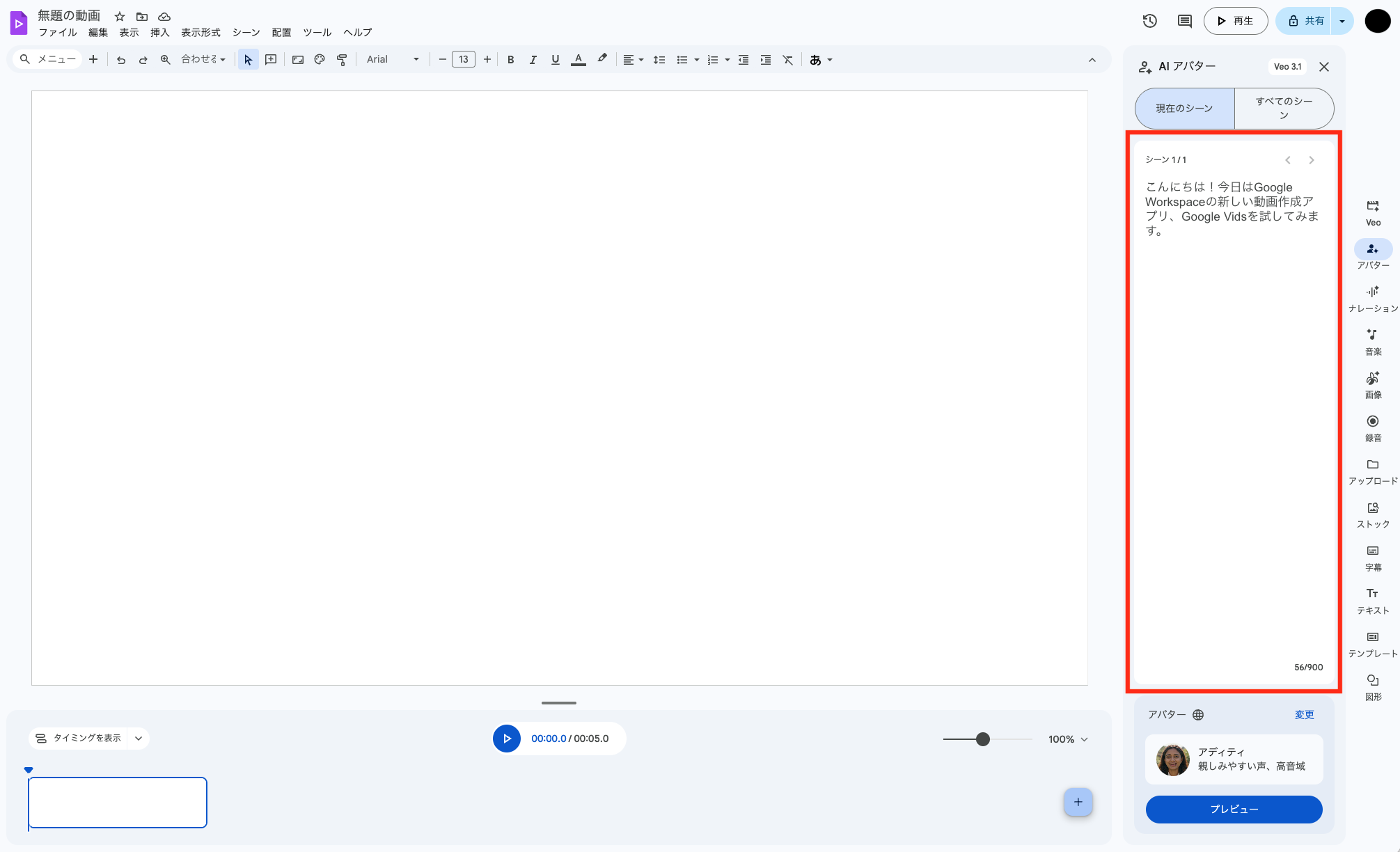Click the paint format roller icon
1400x852 pixels.
tap(342, 60)
